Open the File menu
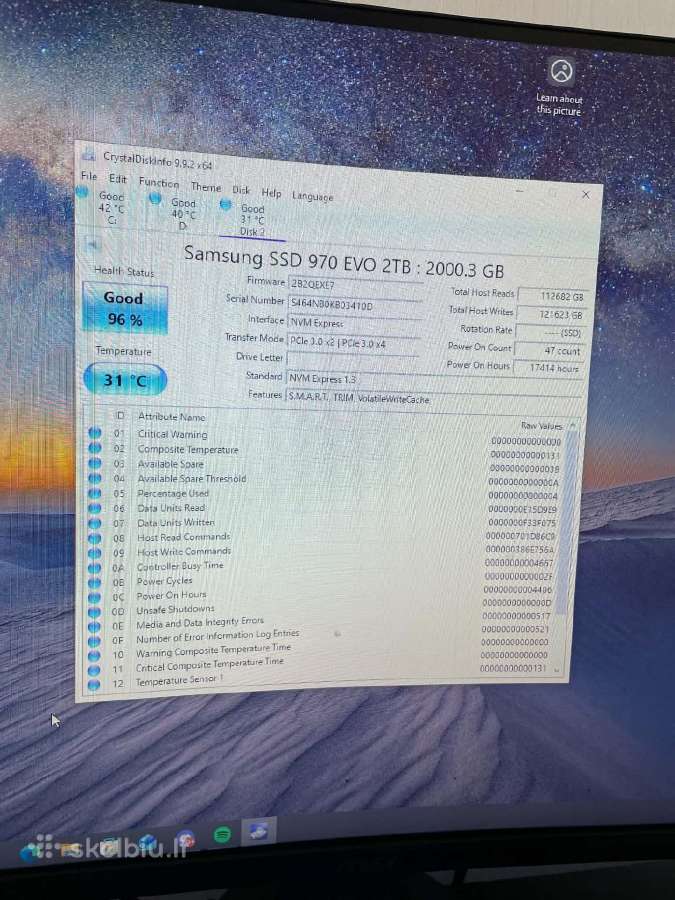This screenshot has height=900, width=675. [89, 176]
